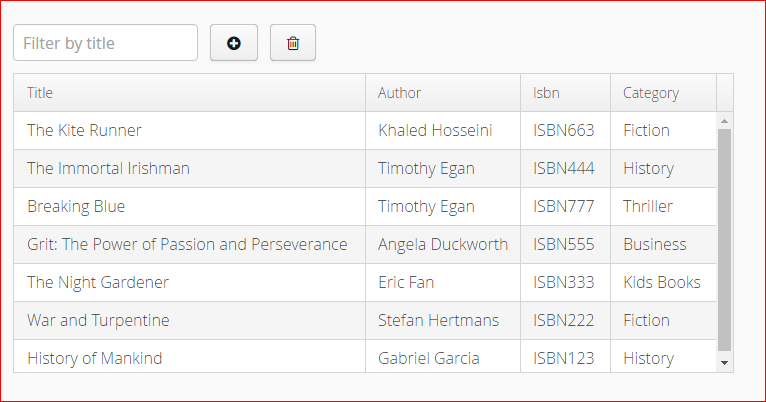
Task: Select The Night Gardener row
Action: point(365,282)
